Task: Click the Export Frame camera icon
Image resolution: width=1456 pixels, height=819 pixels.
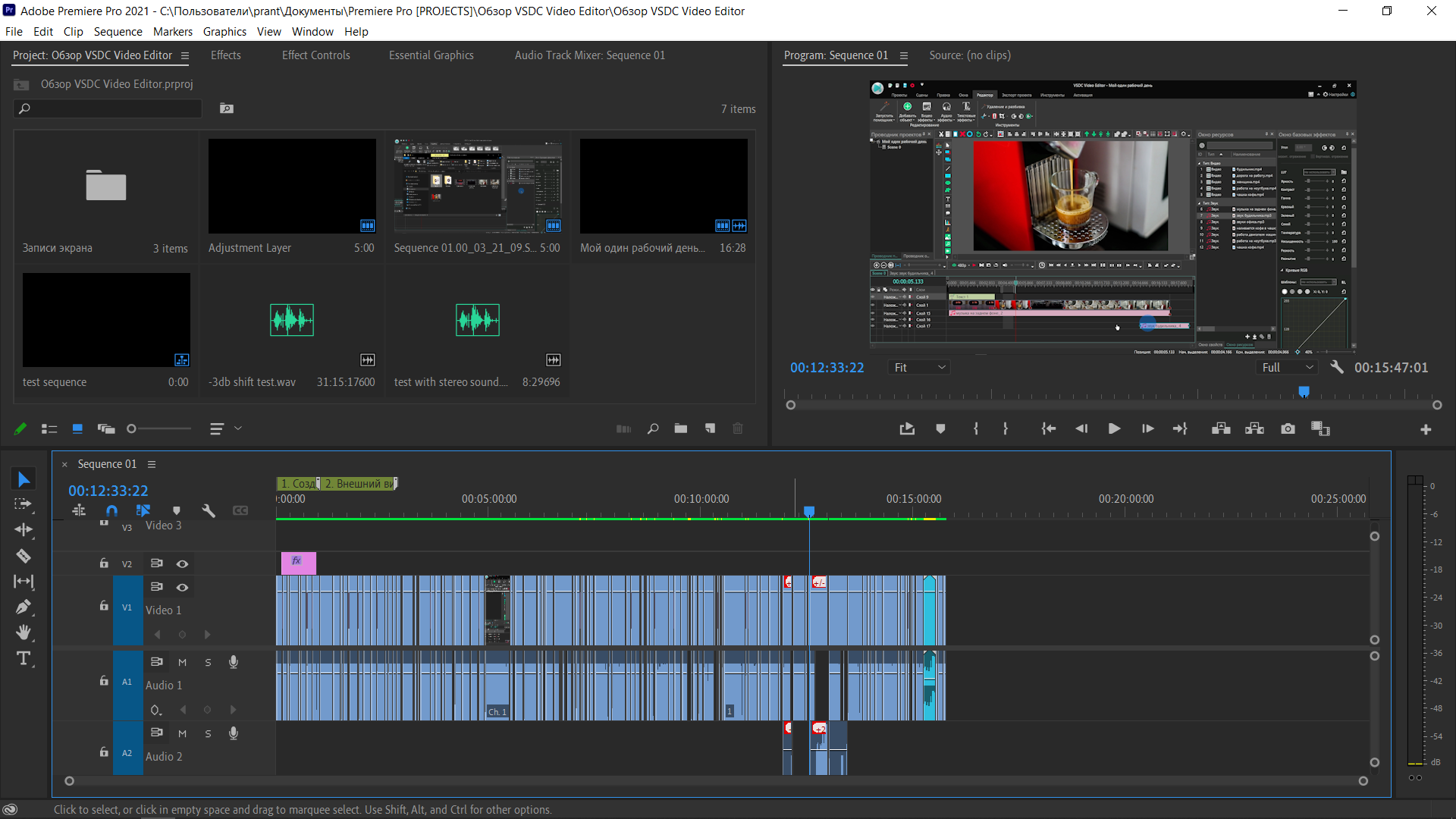Action: click(1288, 429)
